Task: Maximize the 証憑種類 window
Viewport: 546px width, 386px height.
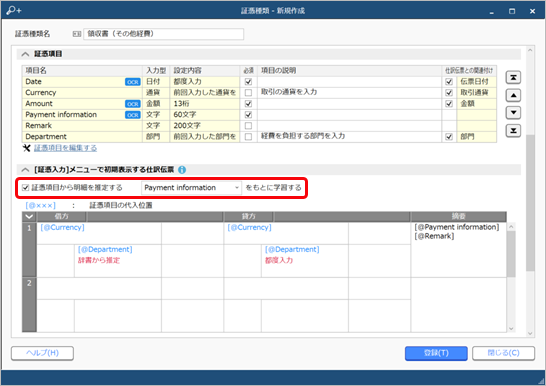Action: tap(512, 11)
